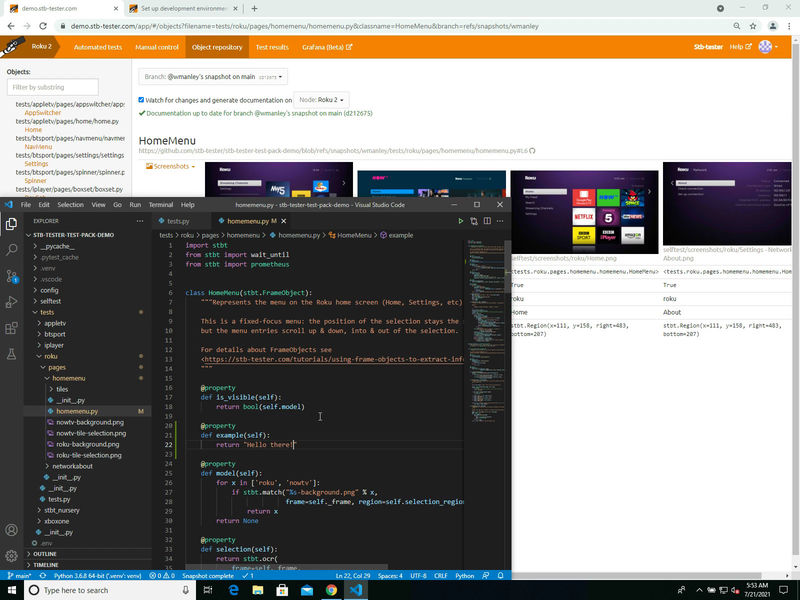The image size is (800, 600).
Task: Open the Extensions view icon
Action: coord(11,327)
